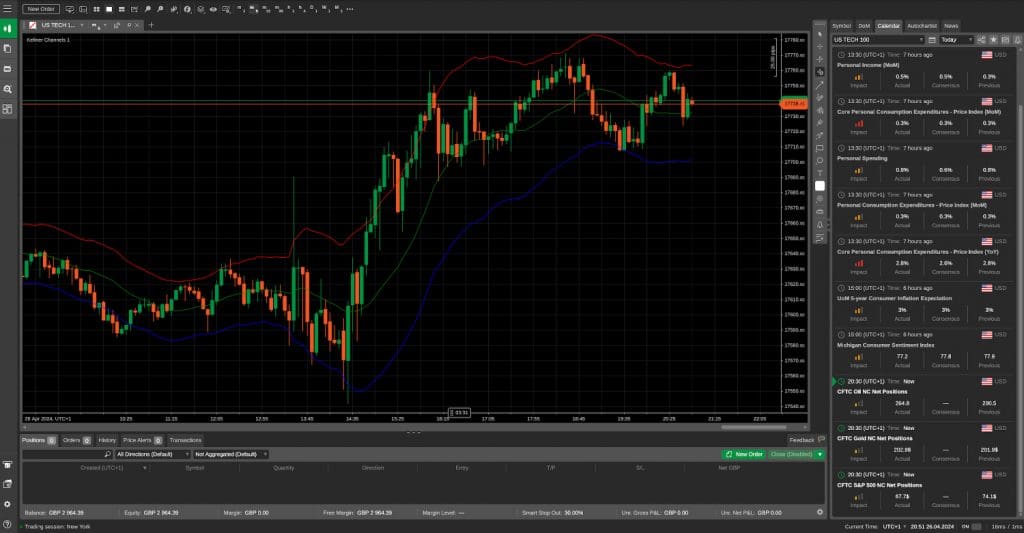Select the ellipse drawing tool
The width and height of the screenshot is (1024, 533).
820,160
